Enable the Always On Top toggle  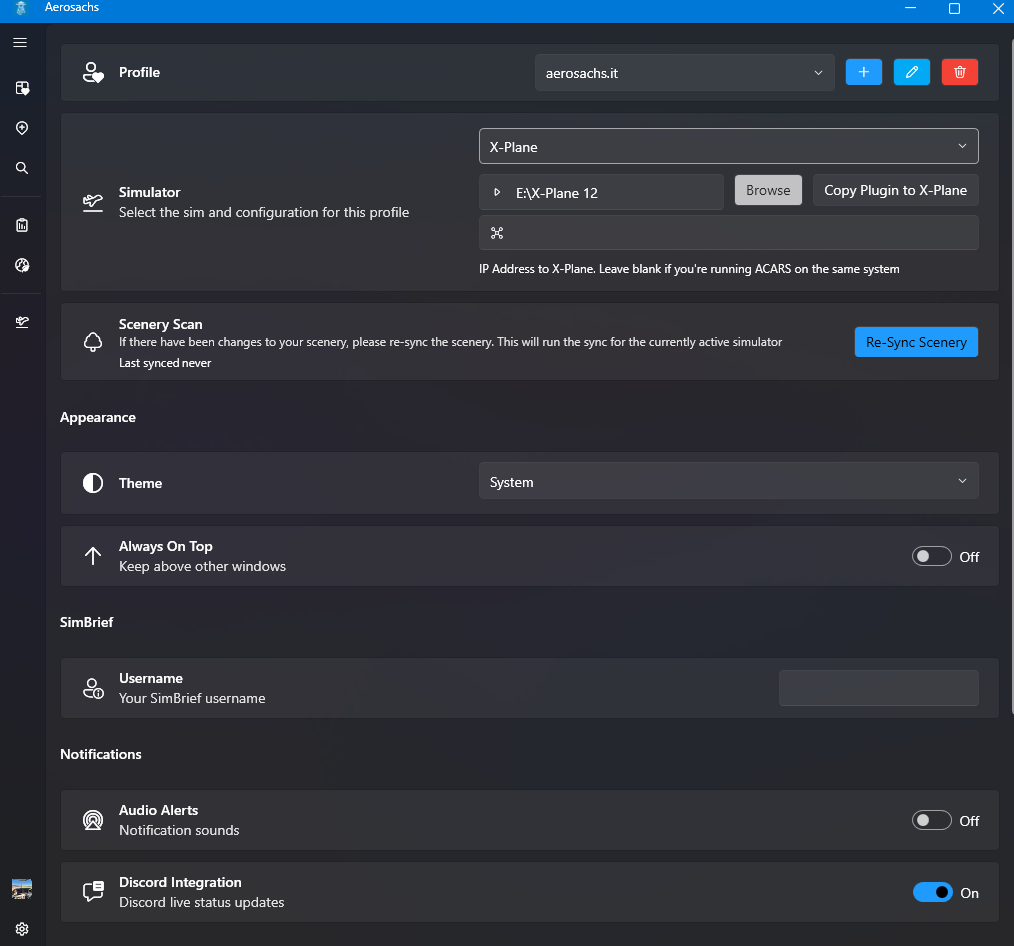931,557
